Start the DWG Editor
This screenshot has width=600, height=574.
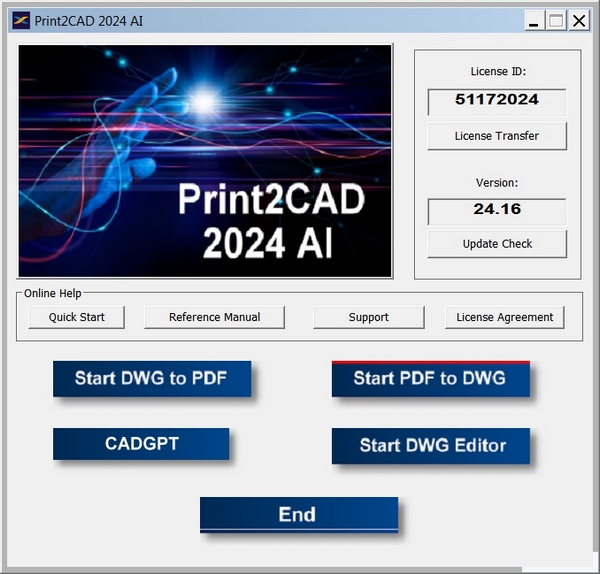tap(430, 446)
